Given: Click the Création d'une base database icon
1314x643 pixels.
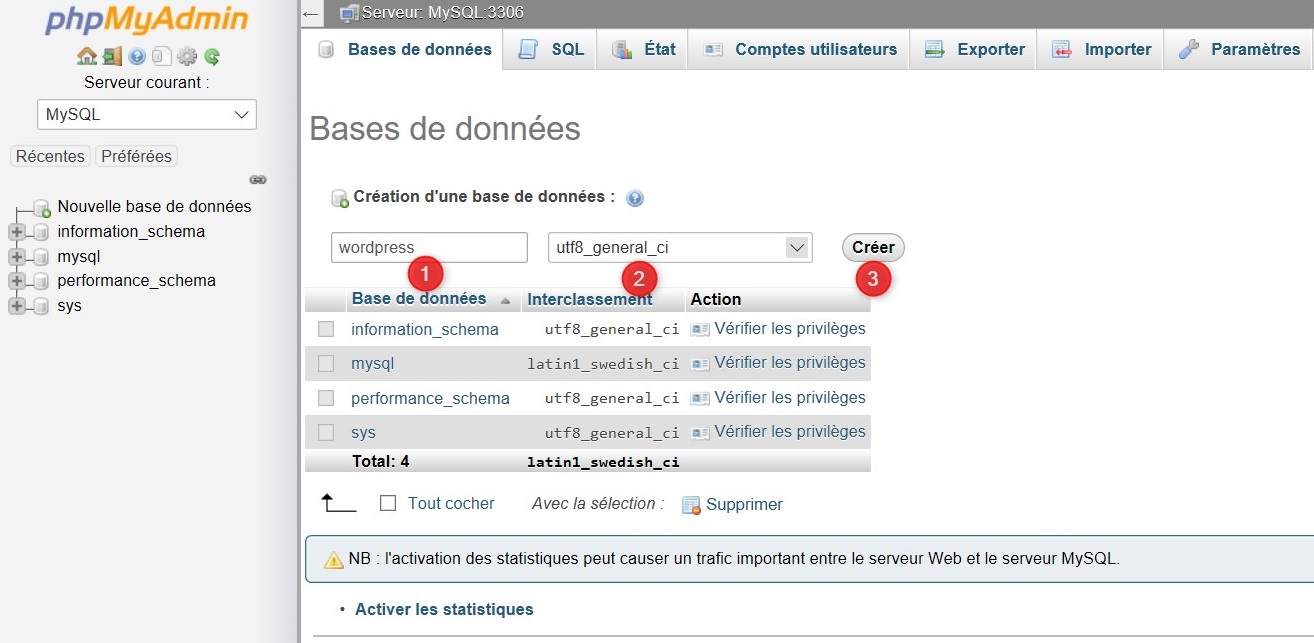Looking at the screenshot, I should (340, 199).
